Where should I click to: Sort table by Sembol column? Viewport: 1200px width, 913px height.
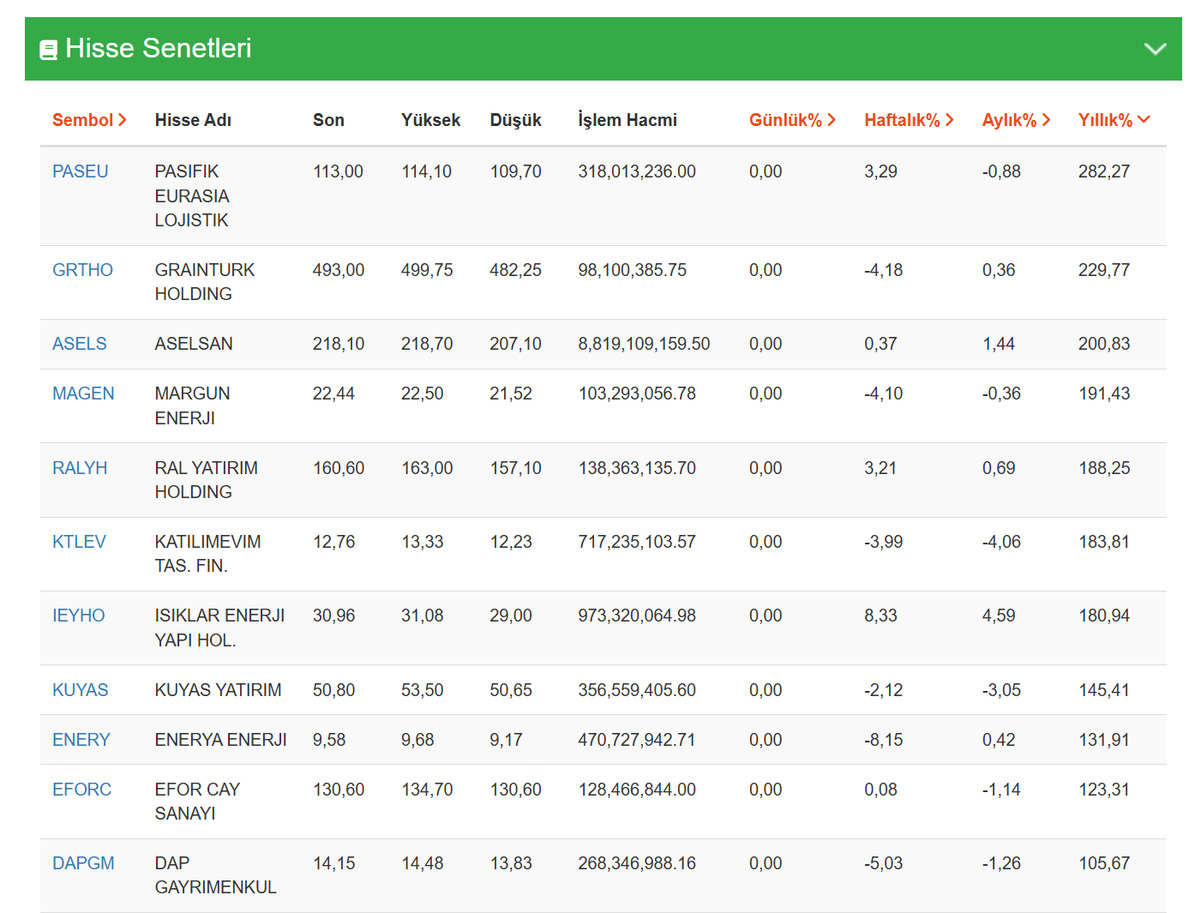click(x=89, y=120)
